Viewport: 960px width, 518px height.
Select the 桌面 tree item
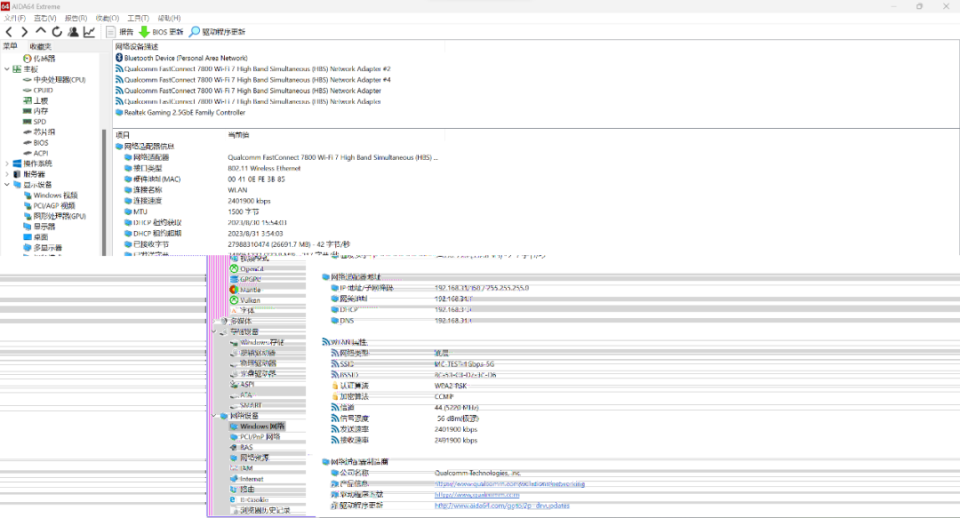tap(36, 237)
